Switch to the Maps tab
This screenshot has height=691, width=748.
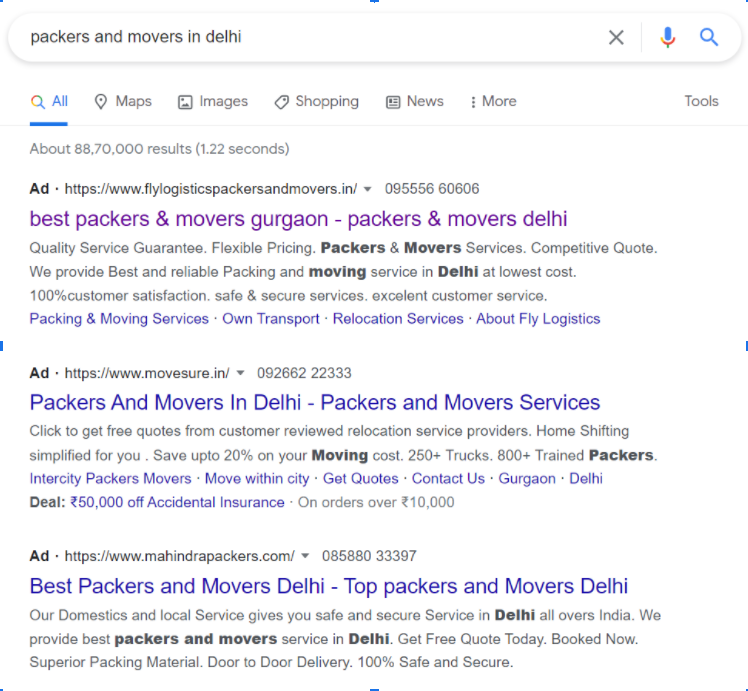click(123, 102)
